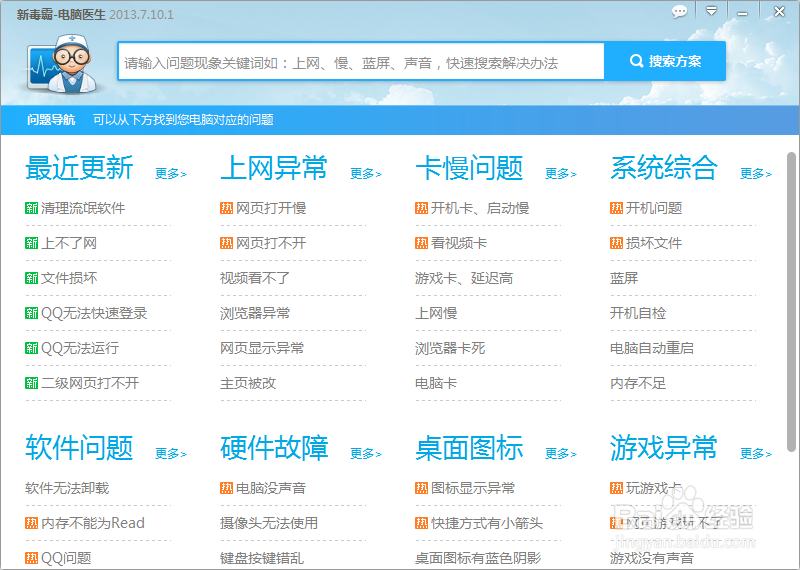Click the feedback chat bubble icon
This screenshot has width=800, height=570.
point(679,12)
